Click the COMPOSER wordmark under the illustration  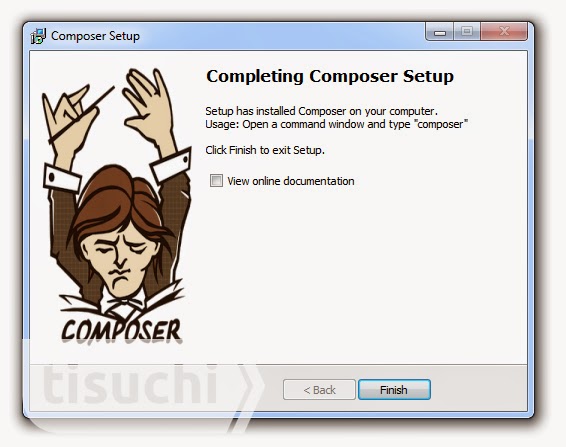pos(121,330)
